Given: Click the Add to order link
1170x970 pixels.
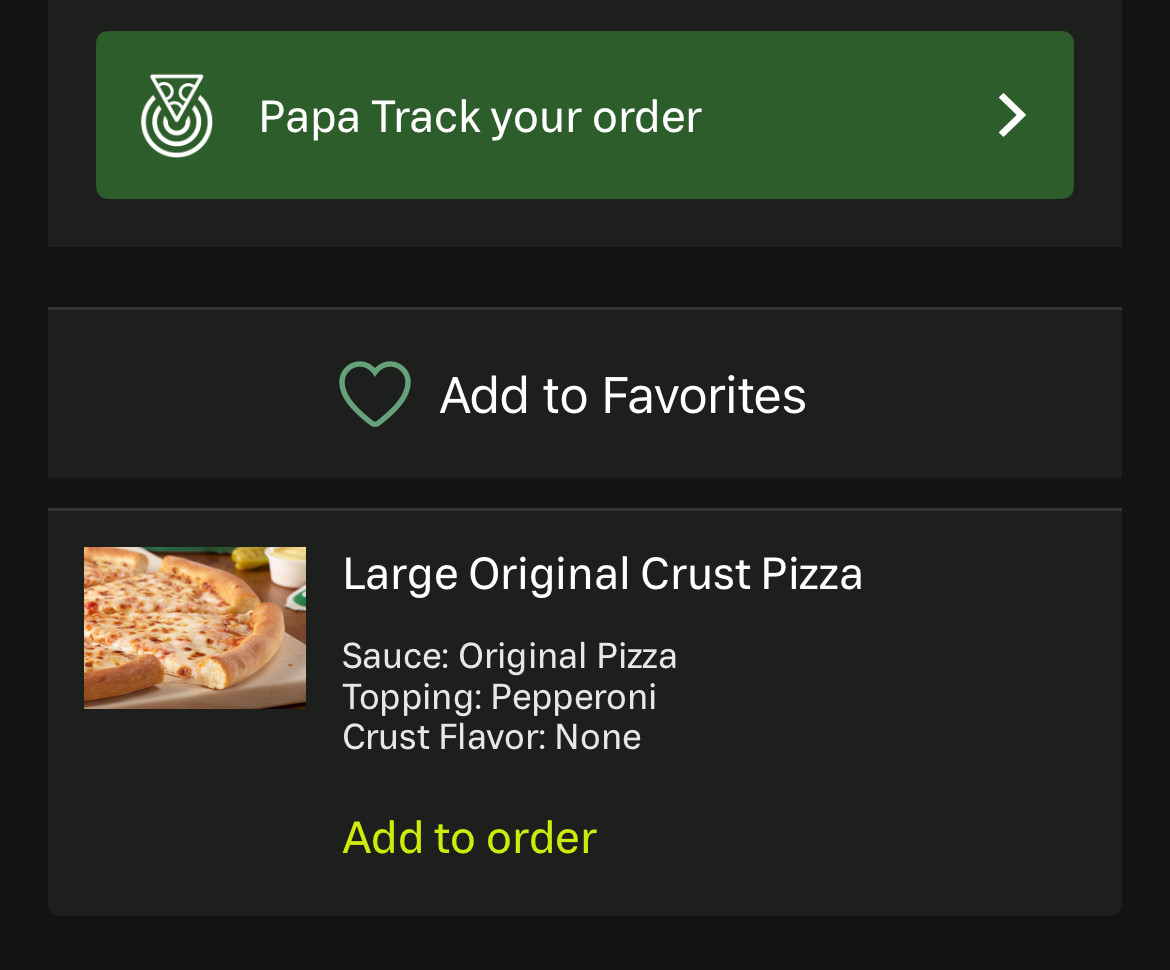Looking at the screenshot, I should 469,837.
